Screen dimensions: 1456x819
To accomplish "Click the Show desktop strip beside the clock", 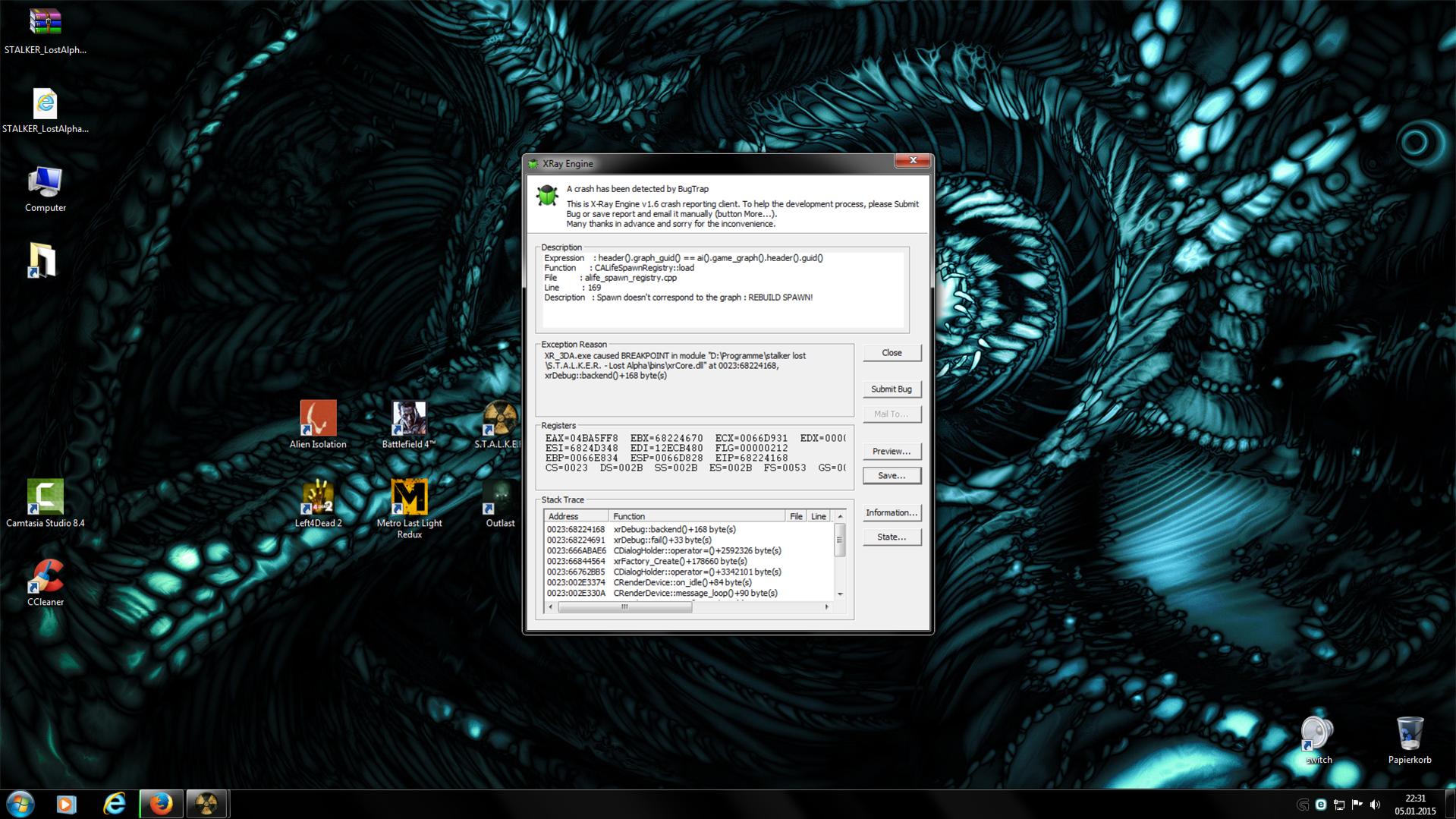I will pos(1451,805).
